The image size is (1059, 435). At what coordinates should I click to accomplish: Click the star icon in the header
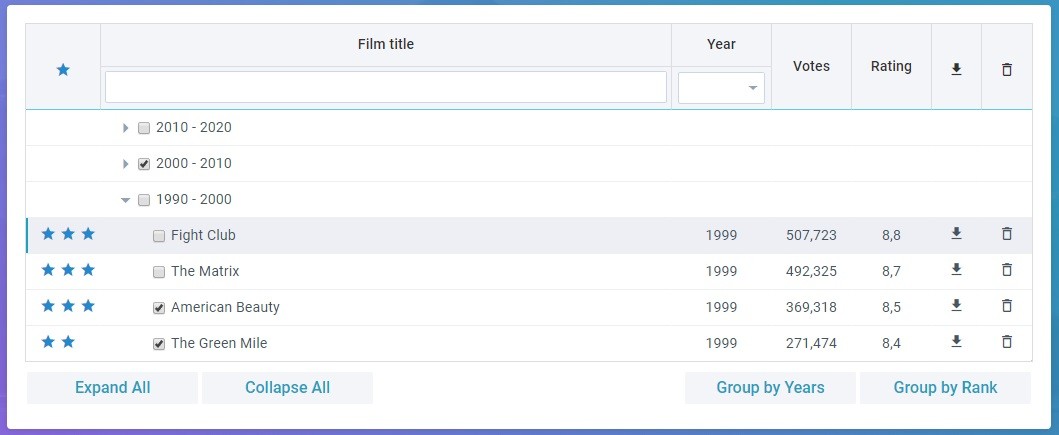point(63,70)
